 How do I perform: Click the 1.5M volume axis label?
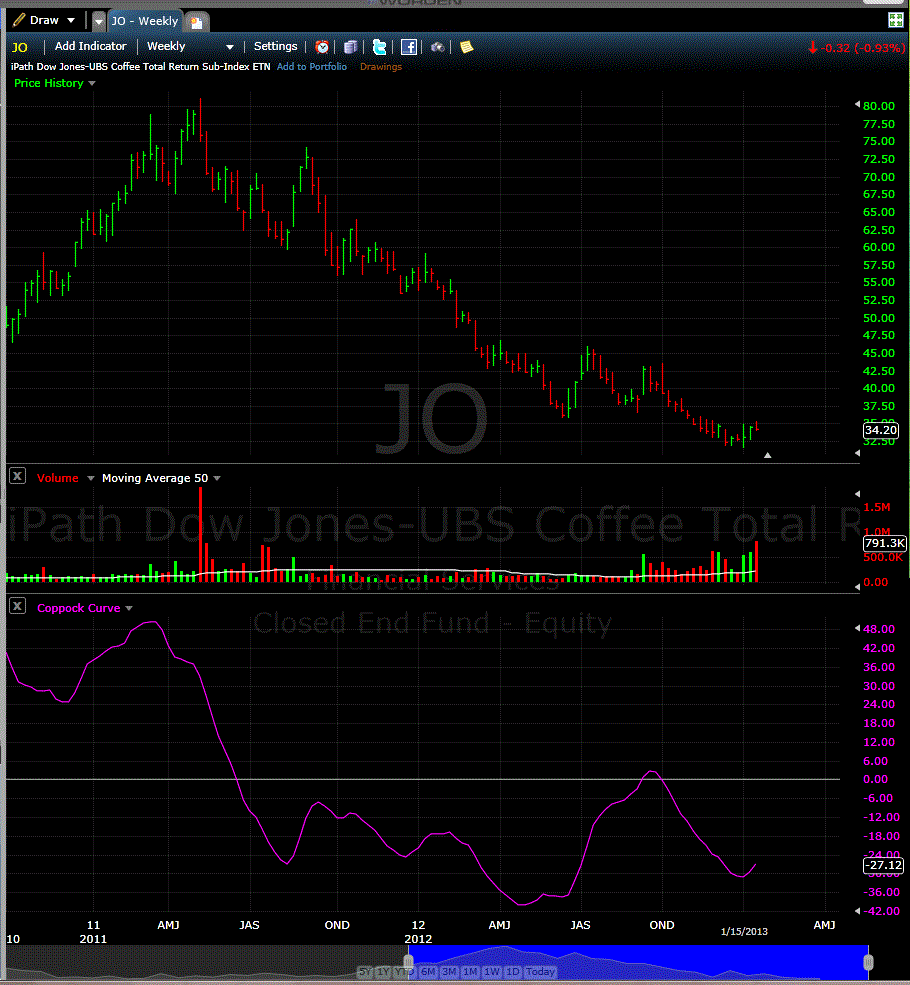coord(877,507)
